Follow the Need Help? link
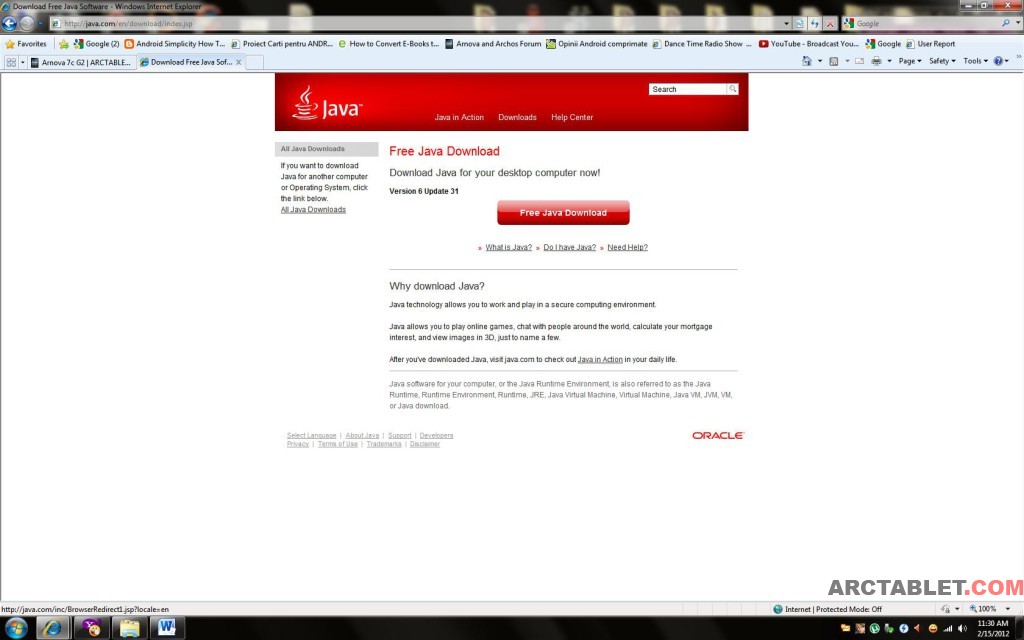This screenshot has width=1024, height=640. [627, 248]
